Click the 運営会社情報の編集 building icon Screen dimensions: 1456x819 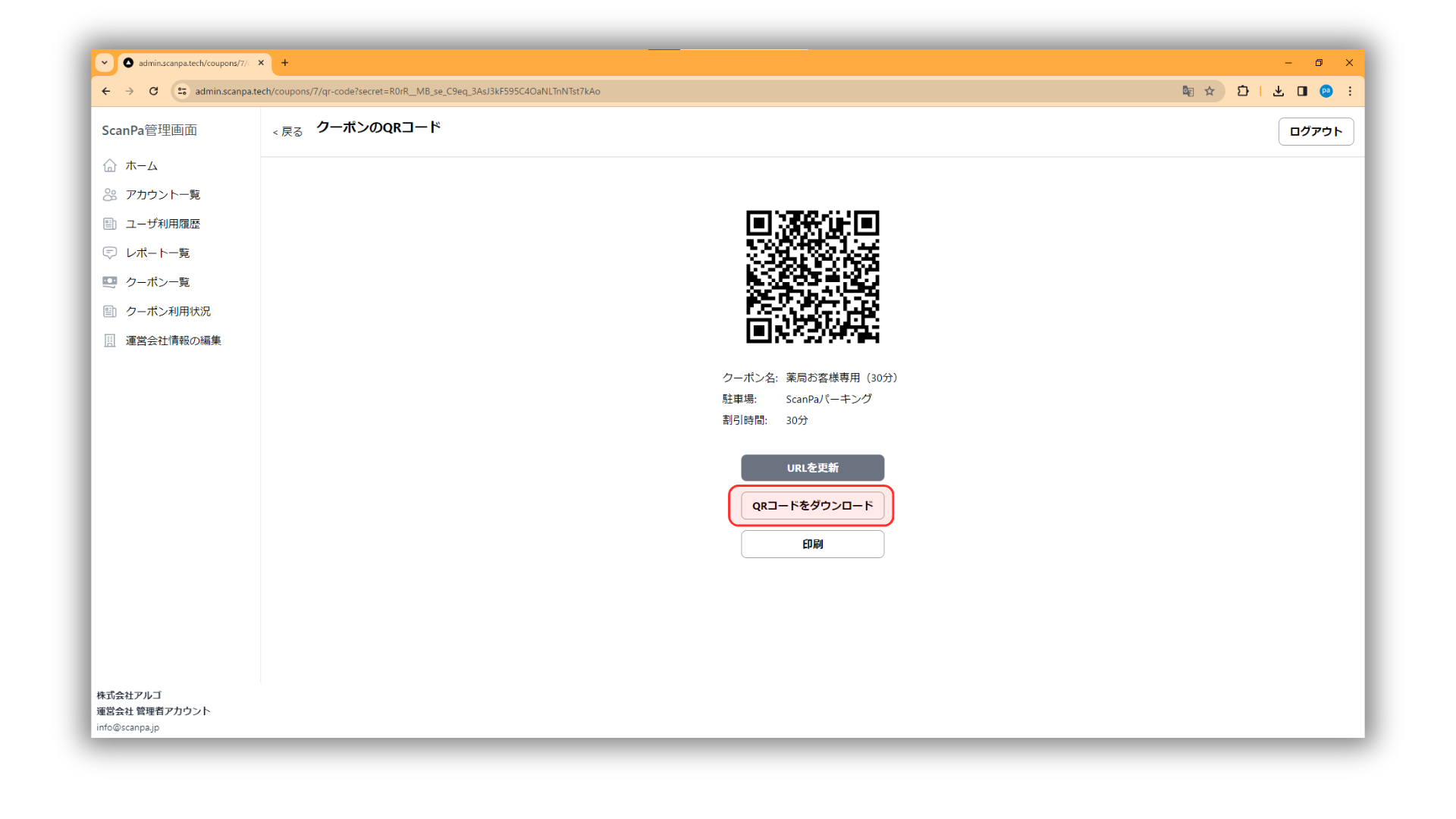point(110,340)
